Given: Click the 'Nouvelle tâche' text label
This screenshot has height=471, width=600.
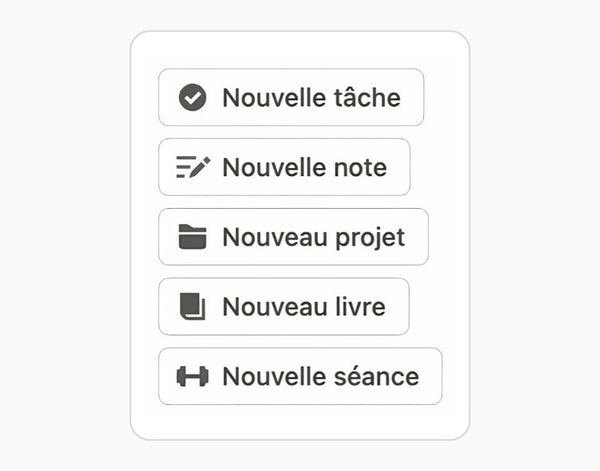Looking at the screenshot, I should [311, 98].
